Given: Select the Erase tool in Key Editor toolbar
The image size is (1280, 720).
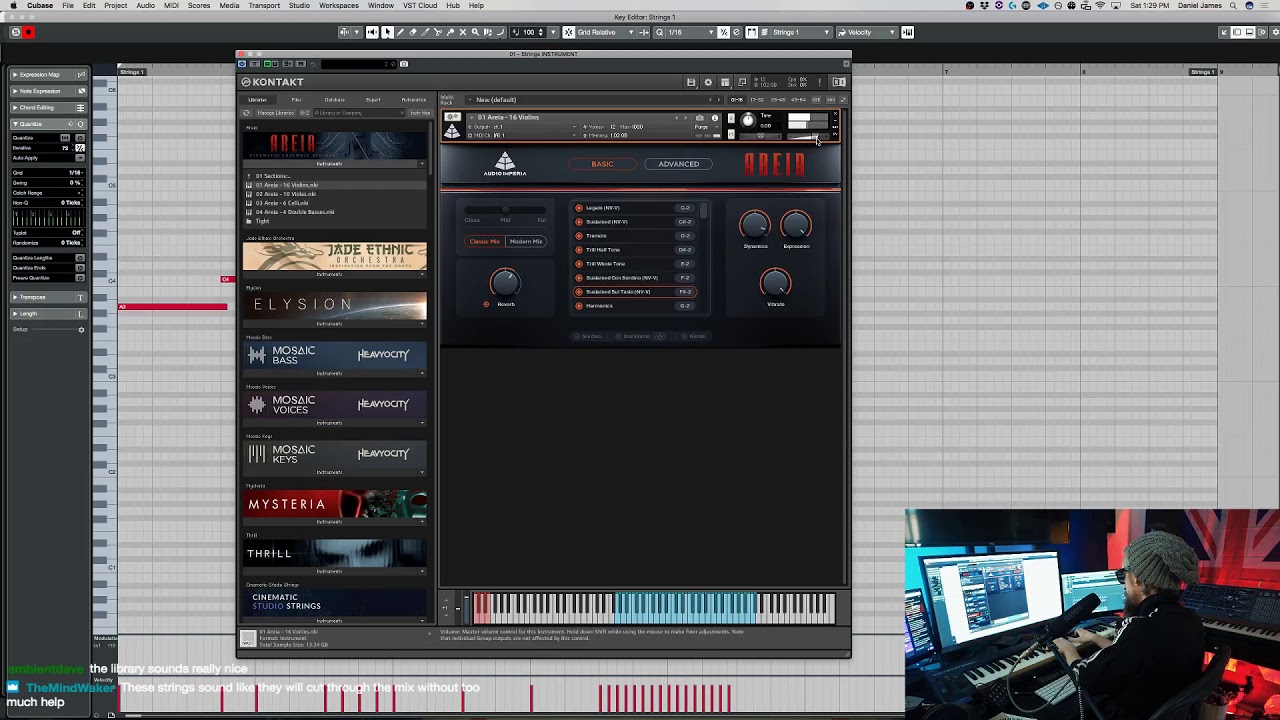Looking at the screenshot, I should (412, 32).
